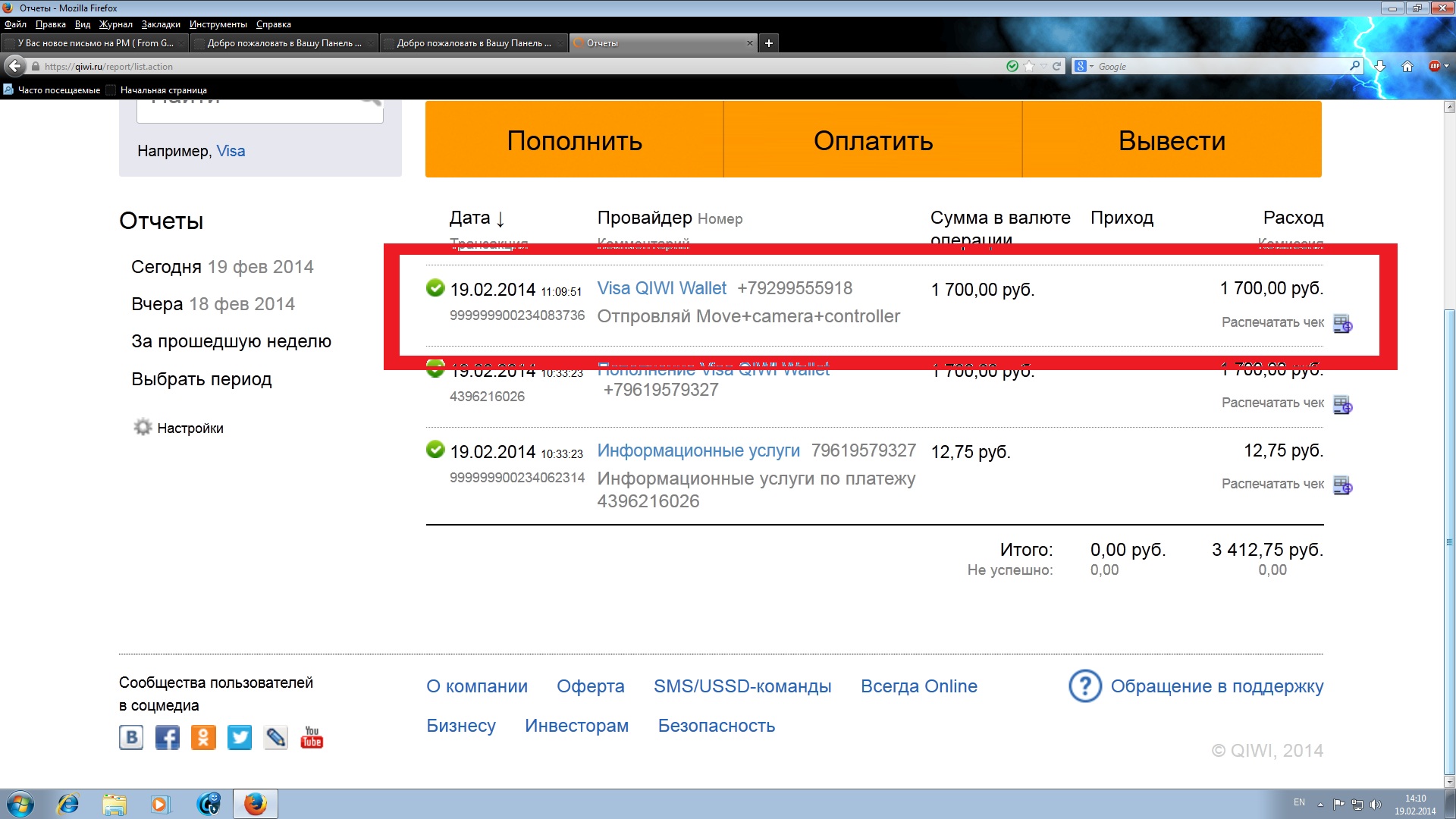Click printer icon for 4396216026 transaction
Viewport: 1456px width, 819px height.
(x=1342, y=405)
